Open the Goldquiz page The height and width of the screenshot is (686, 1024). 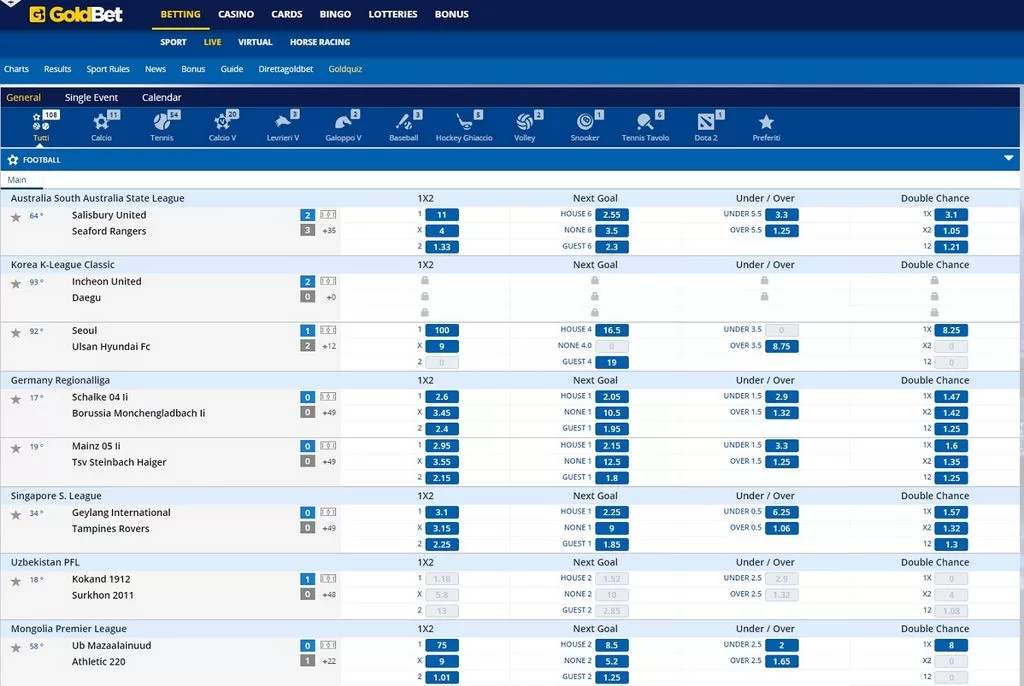(x=344, y=69)
